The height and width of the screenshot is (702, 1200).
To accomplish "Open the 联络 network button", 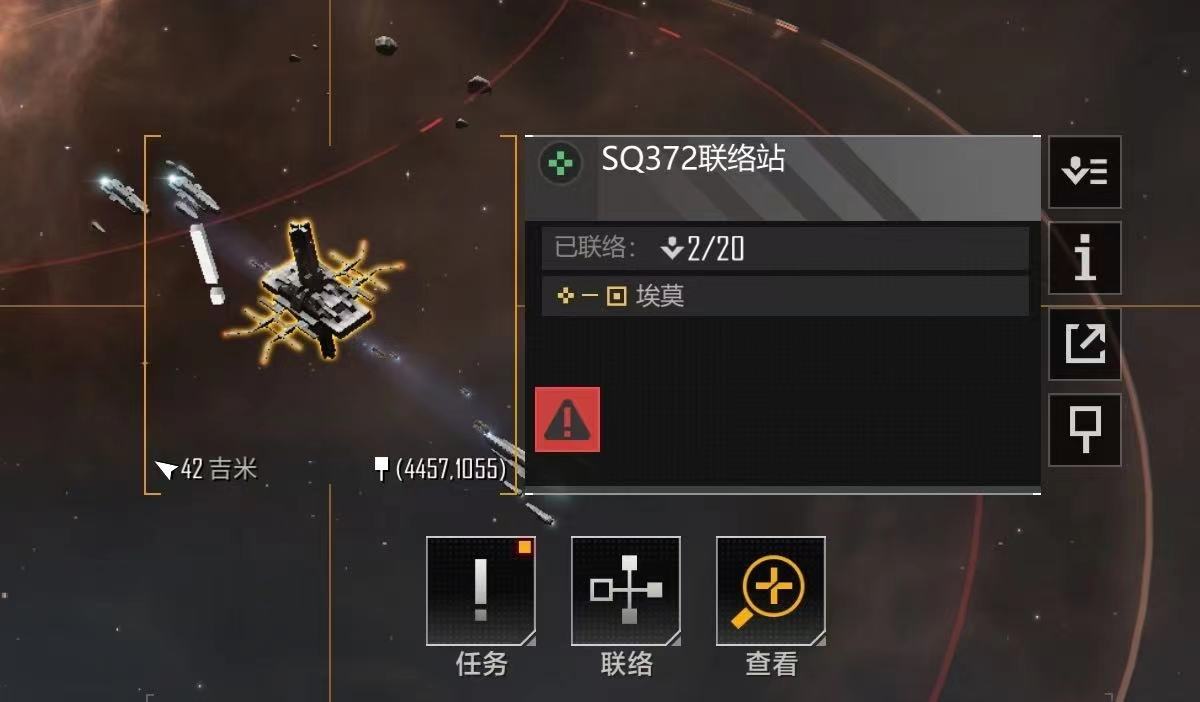I will [626, 591].
